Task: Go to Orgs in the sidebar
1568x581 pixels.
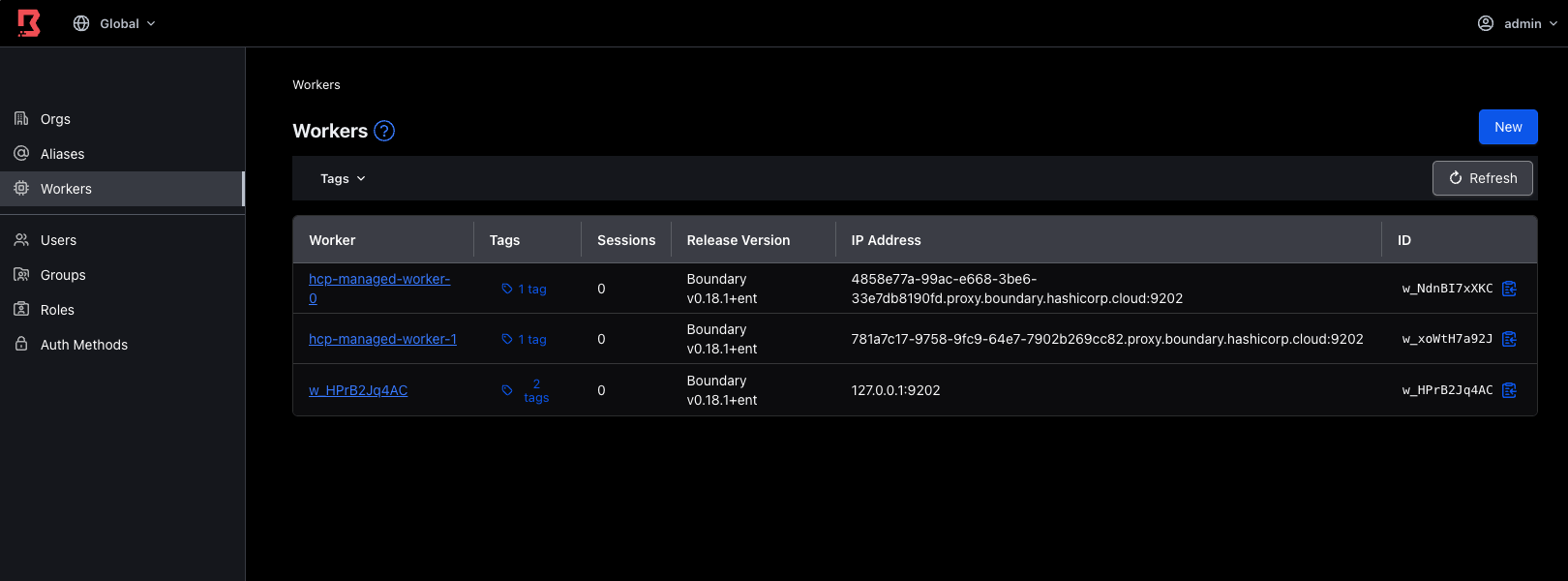Action: tap(122, 119)
